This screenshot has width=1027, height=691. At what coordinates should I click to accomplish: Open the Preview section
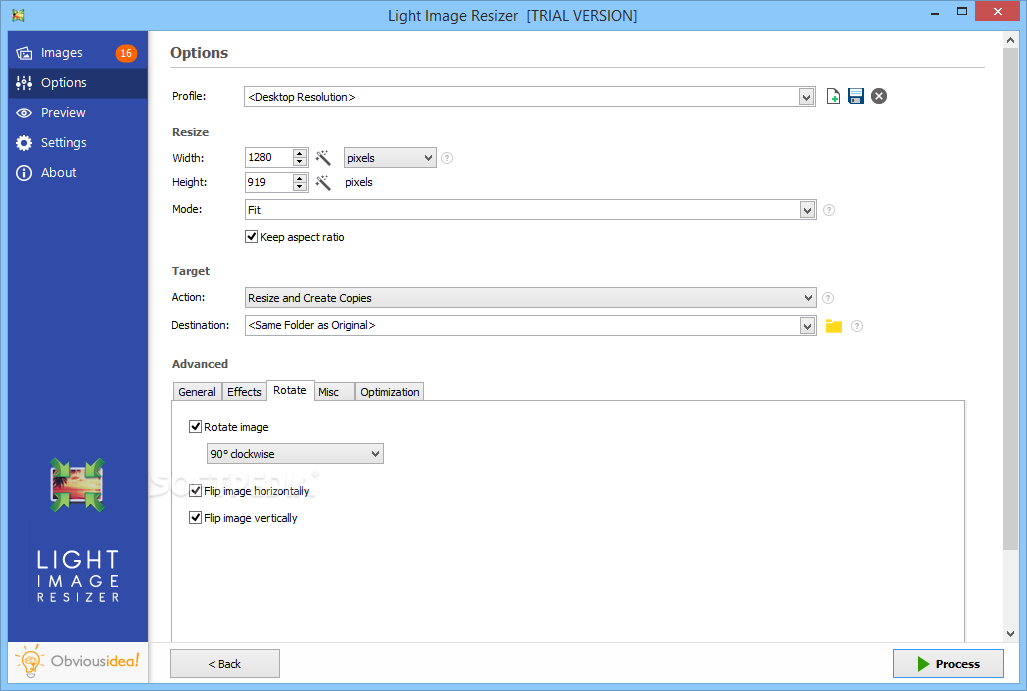(77, 113)
